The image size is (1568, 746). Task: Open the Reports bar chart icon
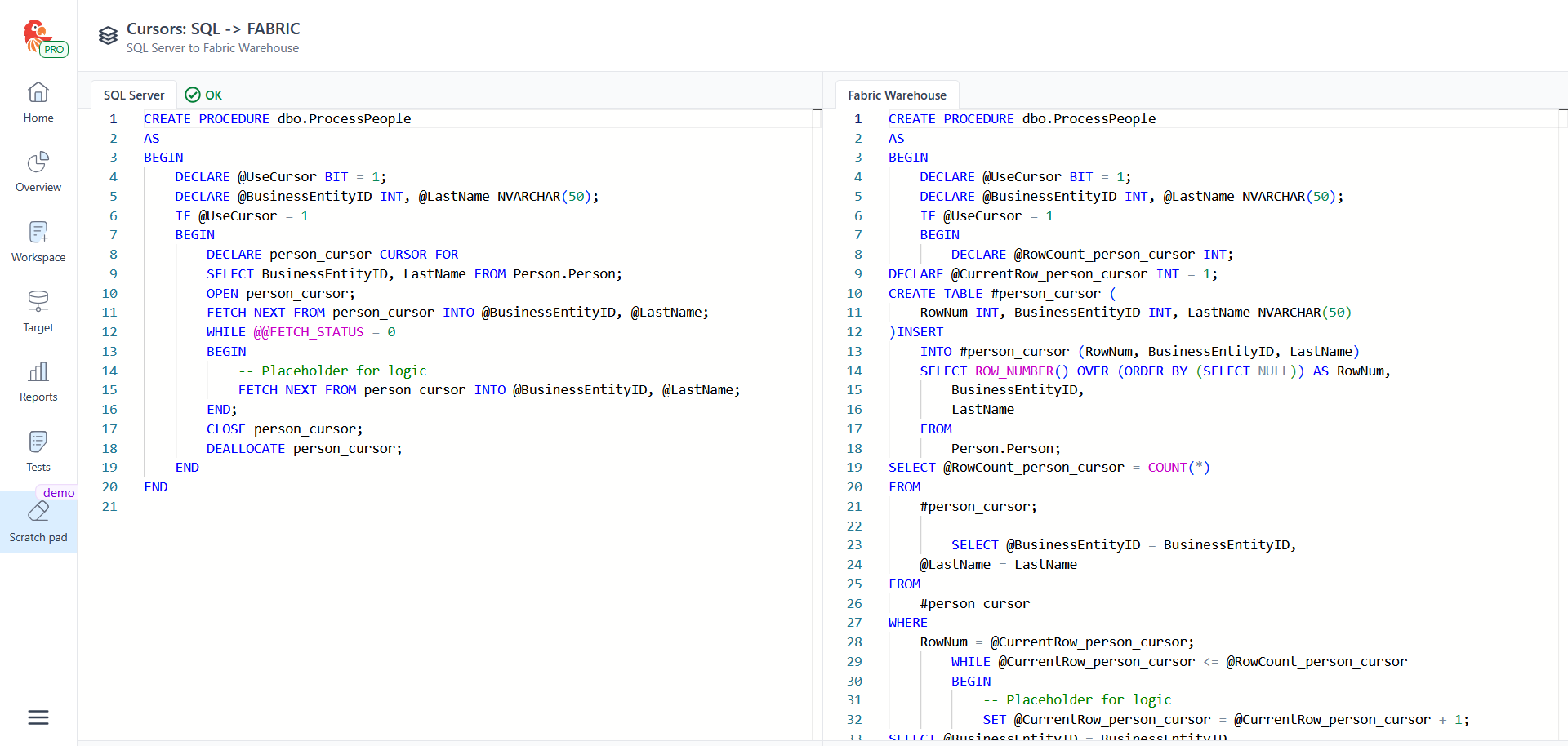pos(38,372)
